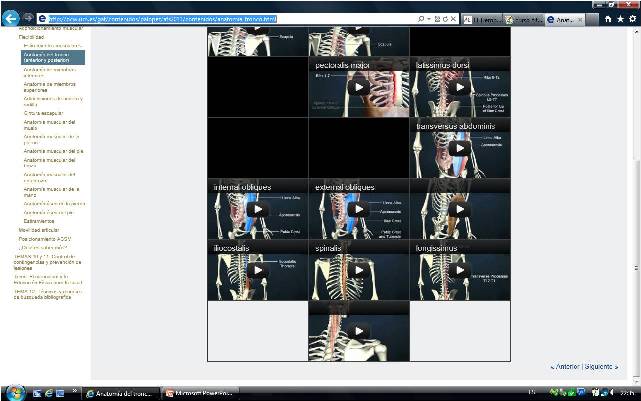Play the transversus abdominis video
The width and height of the screenshot is (641, 401).
459,148
